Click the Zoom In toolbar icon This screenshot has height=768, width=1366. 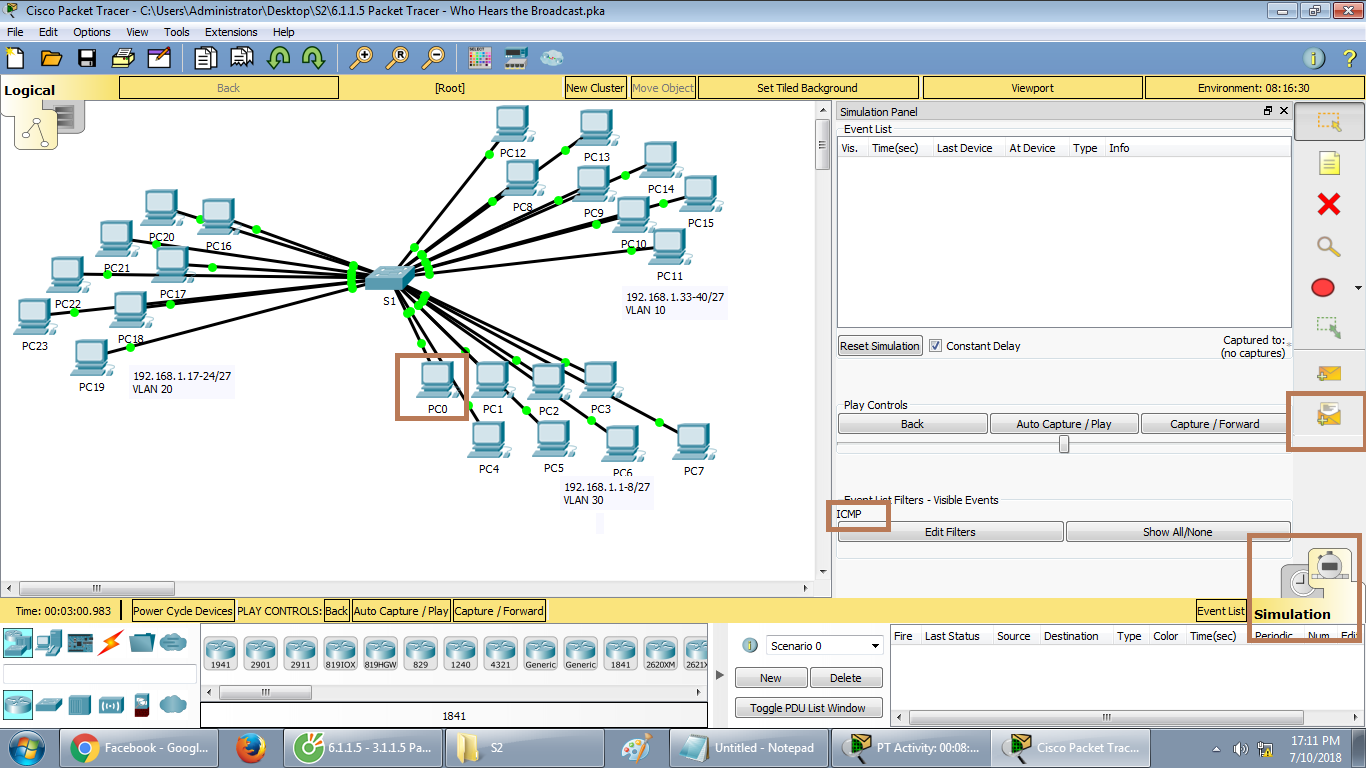coord(361,58)
